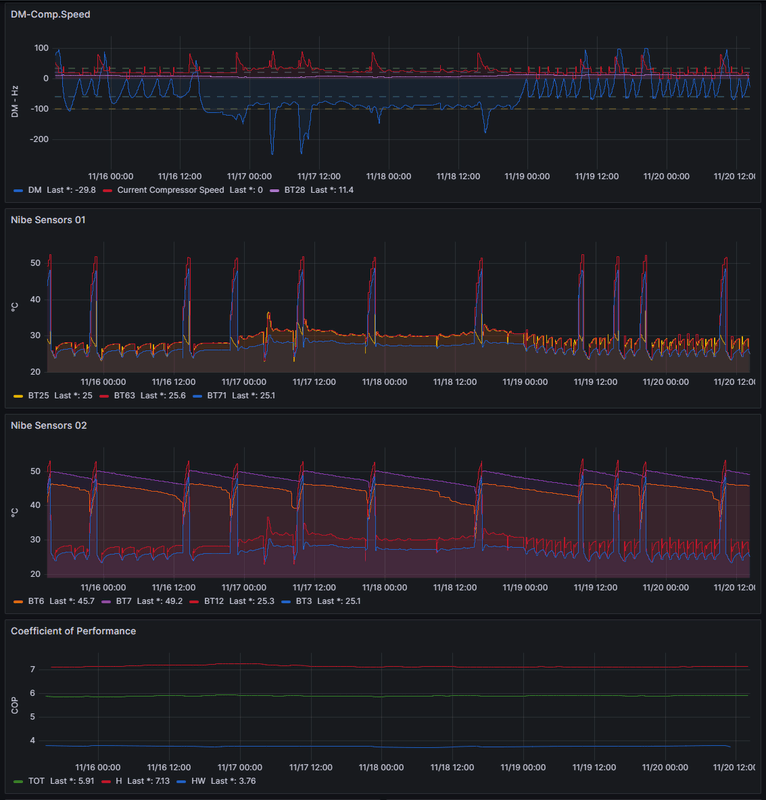This screenshot has width=766, height=800.
Task: Click the orange BT6 color swatch
Action: (18, 602)
